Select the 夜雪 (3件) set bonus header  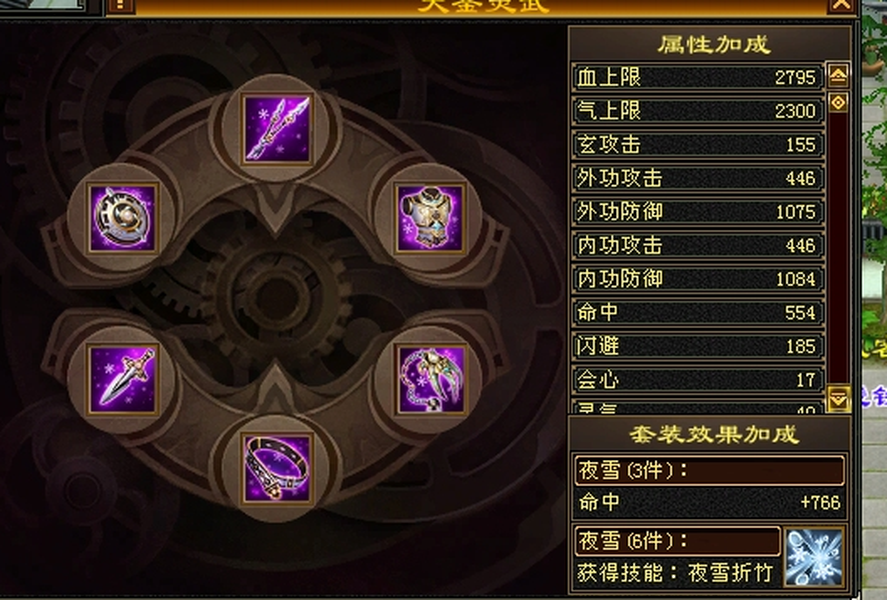tap(709, 470)
